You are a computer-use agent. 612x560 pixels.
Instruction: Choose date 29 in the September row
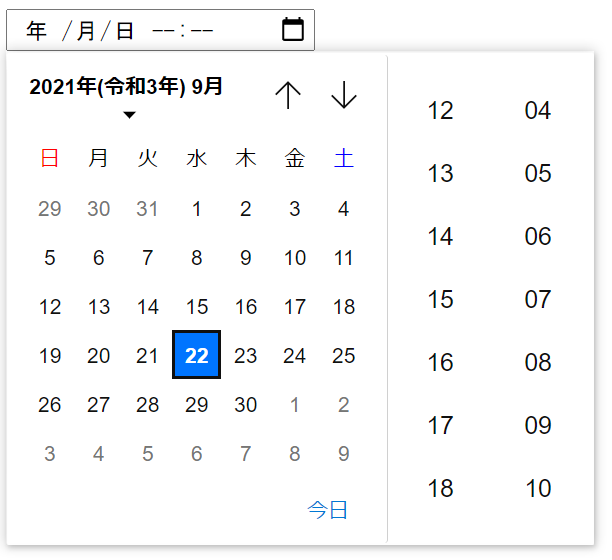click(196, 405)
